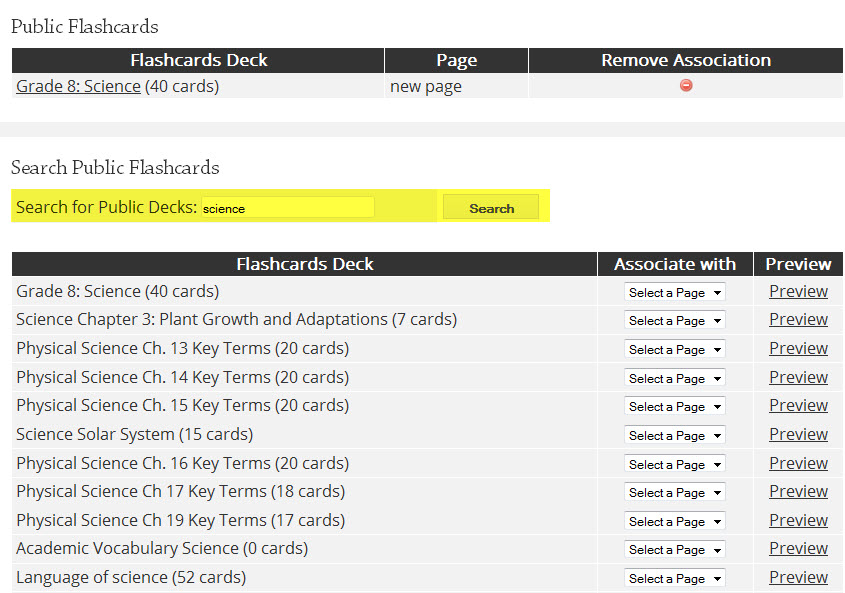Expand page dropdown for Science Chapter 3 deck

pos(675,320)
